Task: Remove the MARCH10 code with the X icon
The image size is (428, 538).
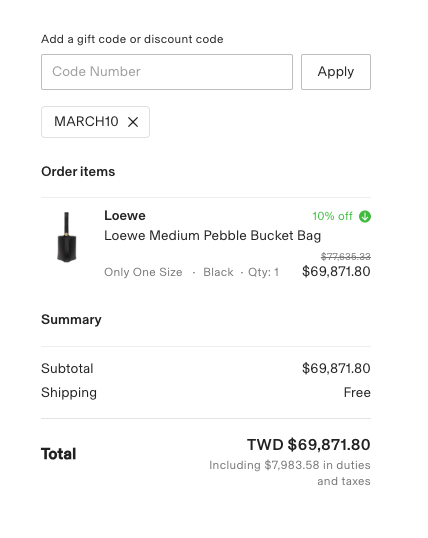Action: pyautogui.click(x=133, y=122)
